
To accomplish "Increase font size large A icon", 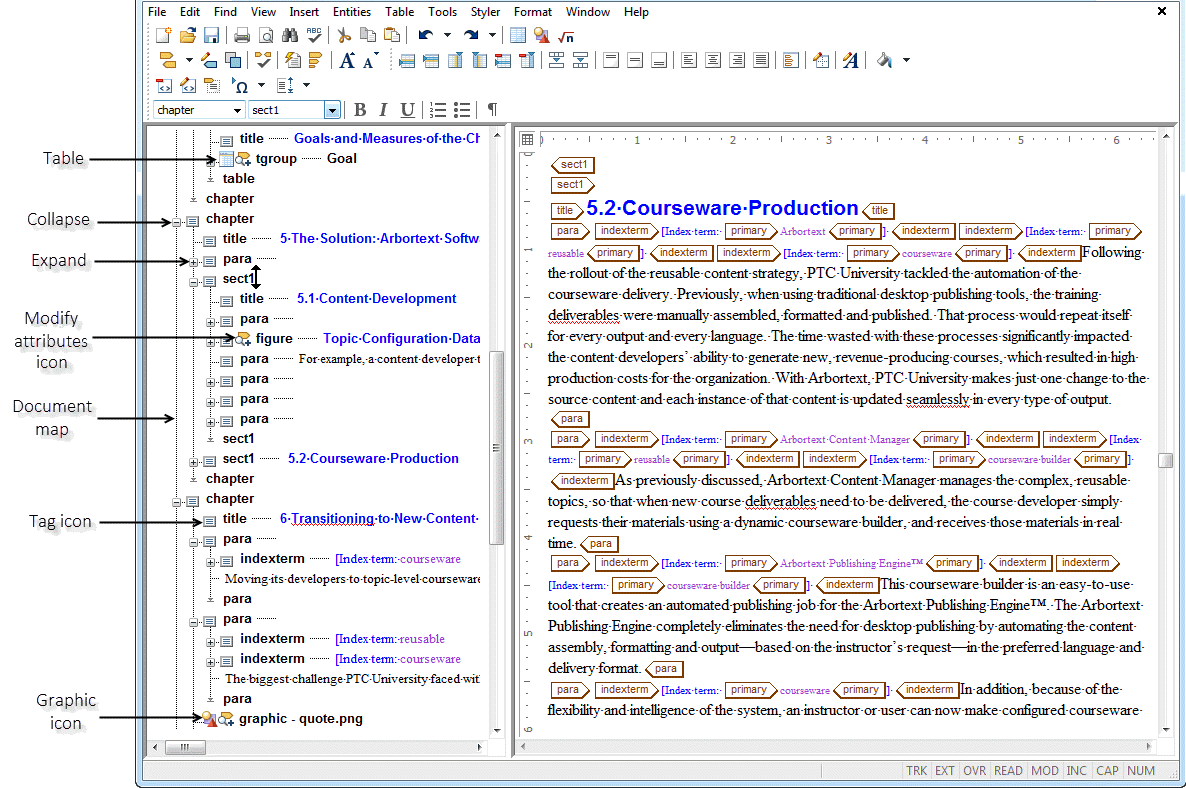I will pos(347,60).
